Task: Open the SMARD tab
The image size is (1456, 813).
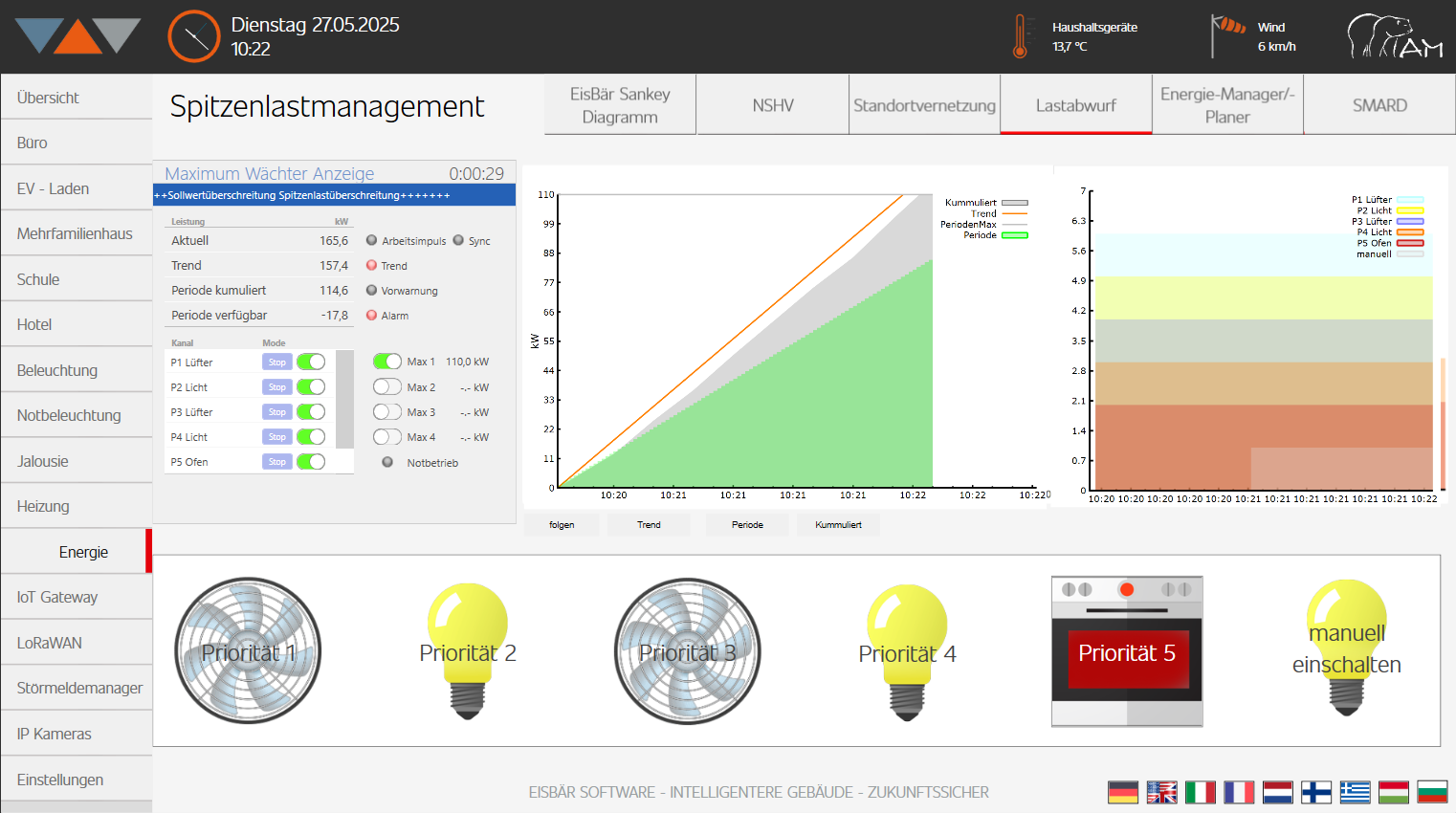Action: [x=1379, y=104]
